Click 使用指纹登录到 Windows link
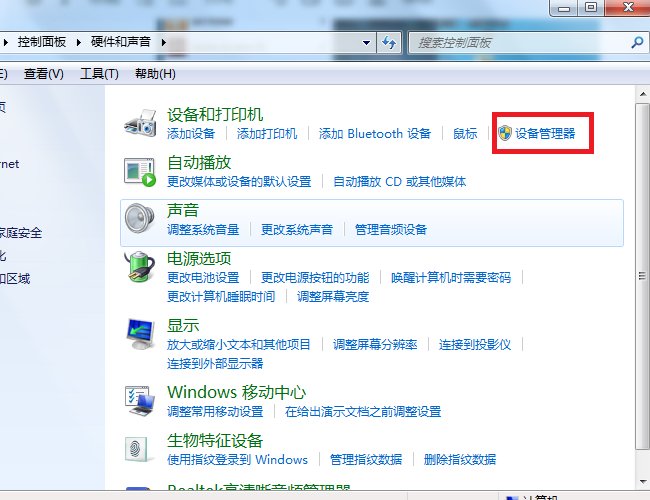 [238, 459]
